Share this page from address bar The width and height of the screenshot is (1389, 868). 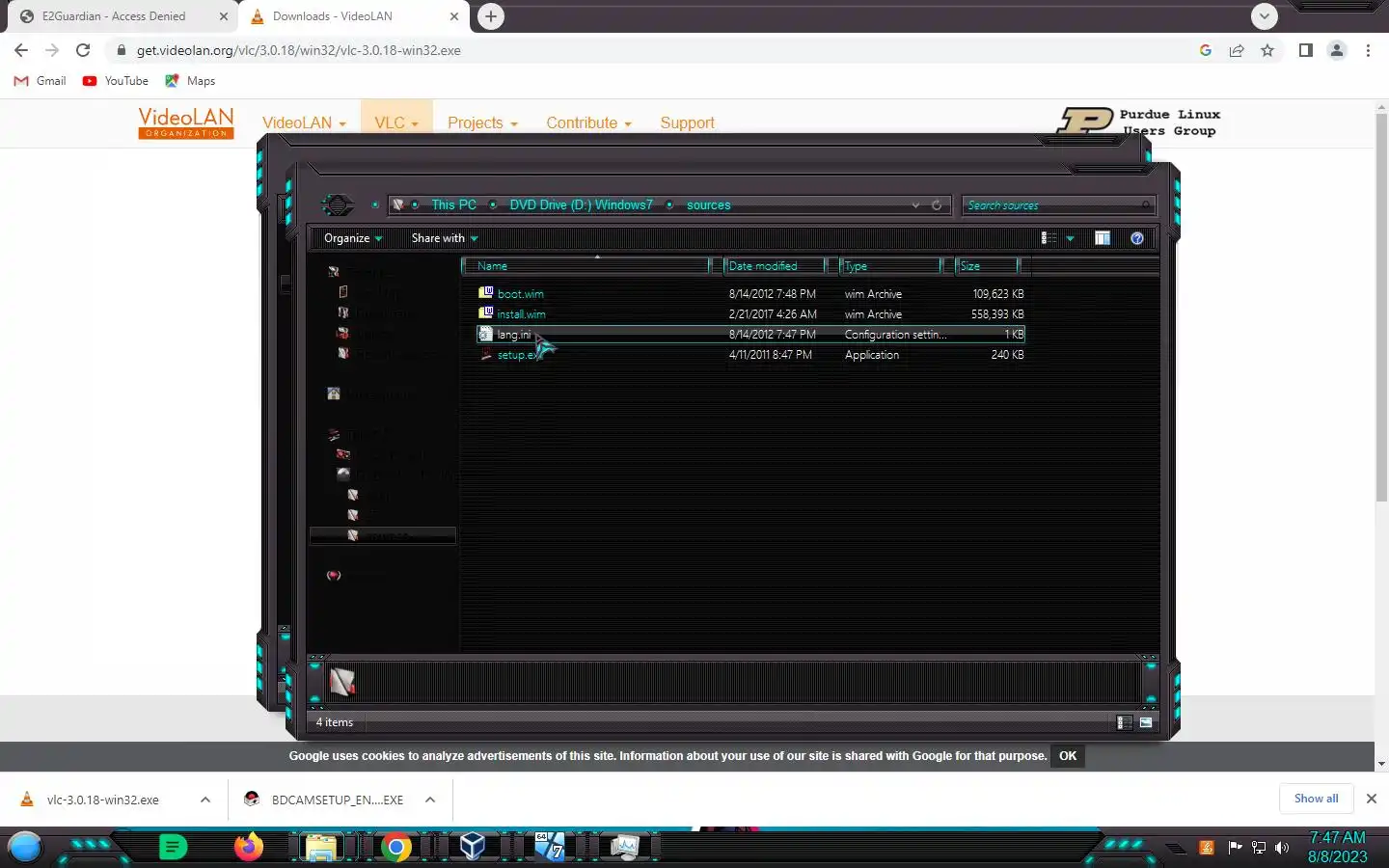tap(1237, 50)
